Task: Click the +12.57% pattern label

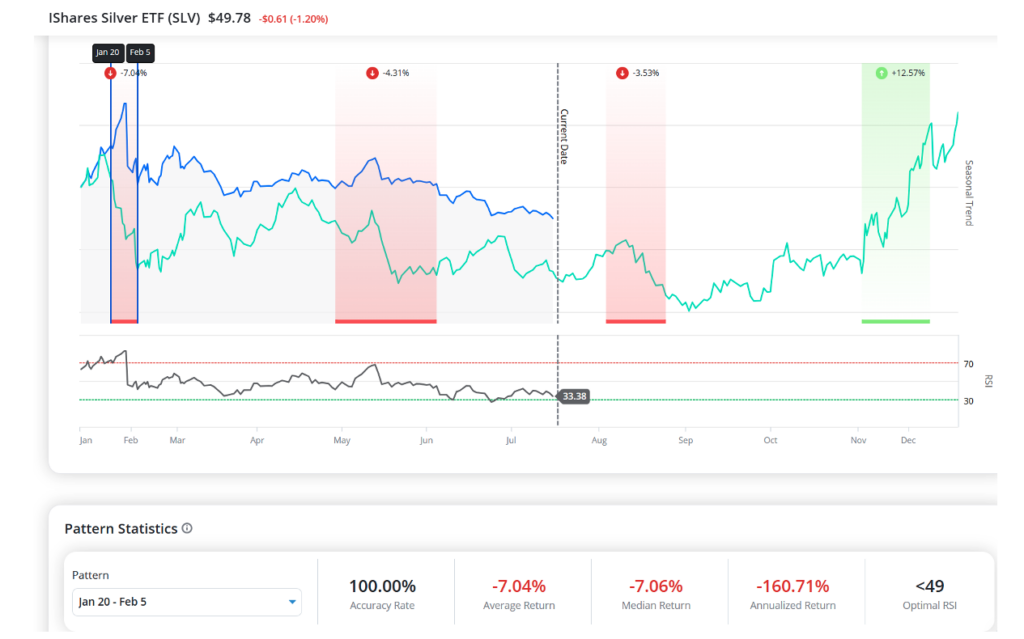Action: click(908, 73)
